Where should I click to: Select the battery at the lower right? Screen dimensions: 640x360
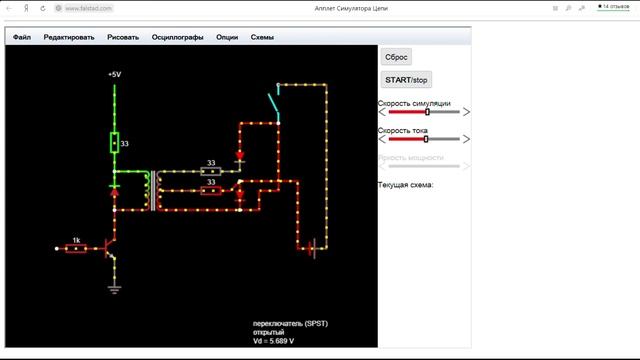coord(312,248)
